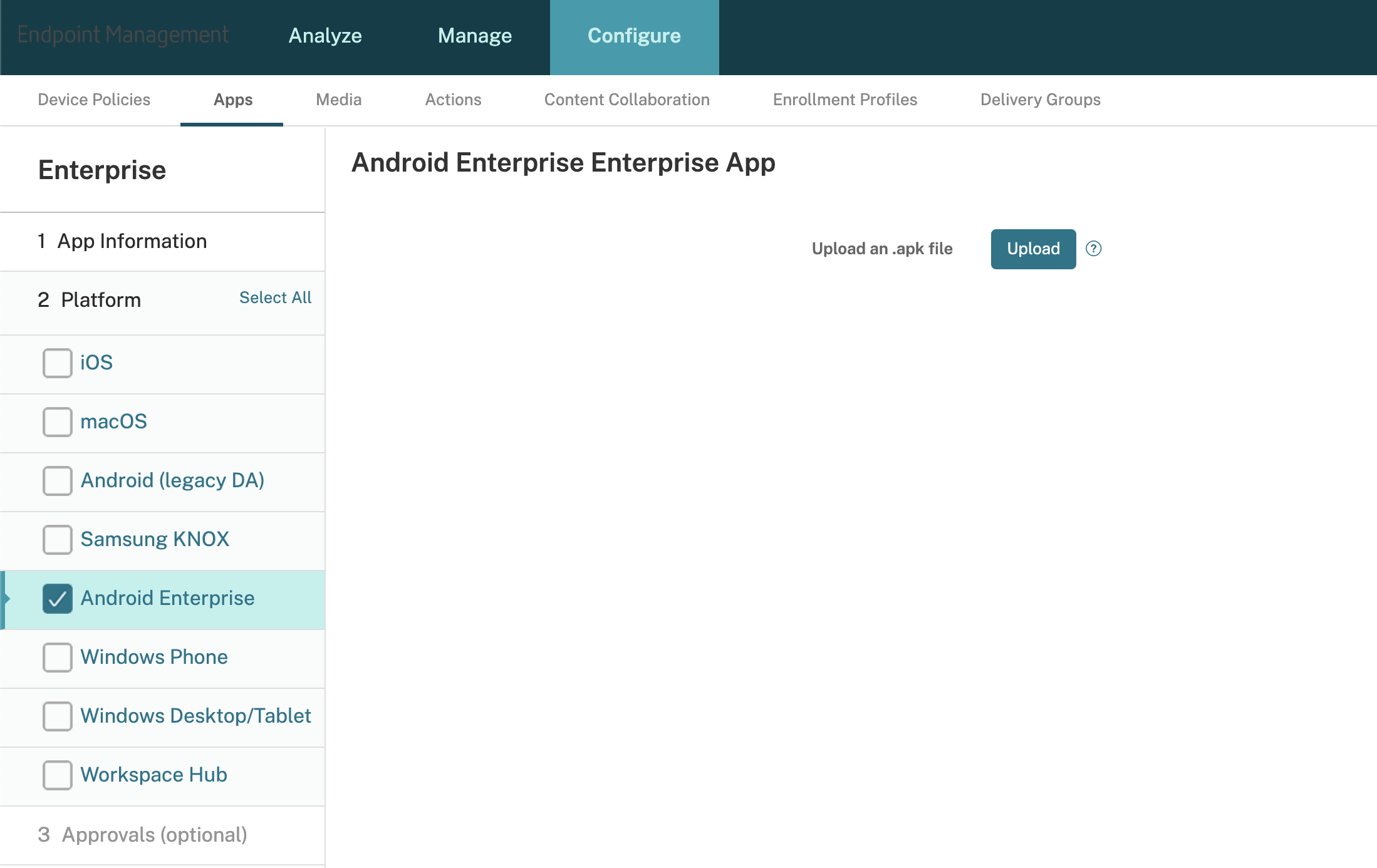Select the Windows Phone checkbox

point(58,657)
